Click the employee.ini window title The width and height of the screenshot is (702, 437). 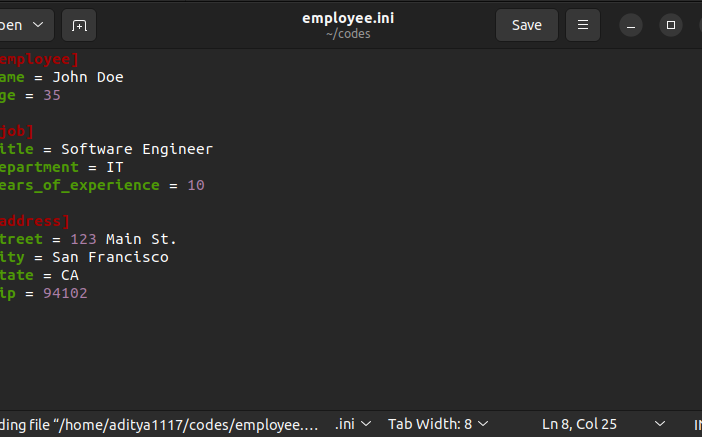[348, 18]
